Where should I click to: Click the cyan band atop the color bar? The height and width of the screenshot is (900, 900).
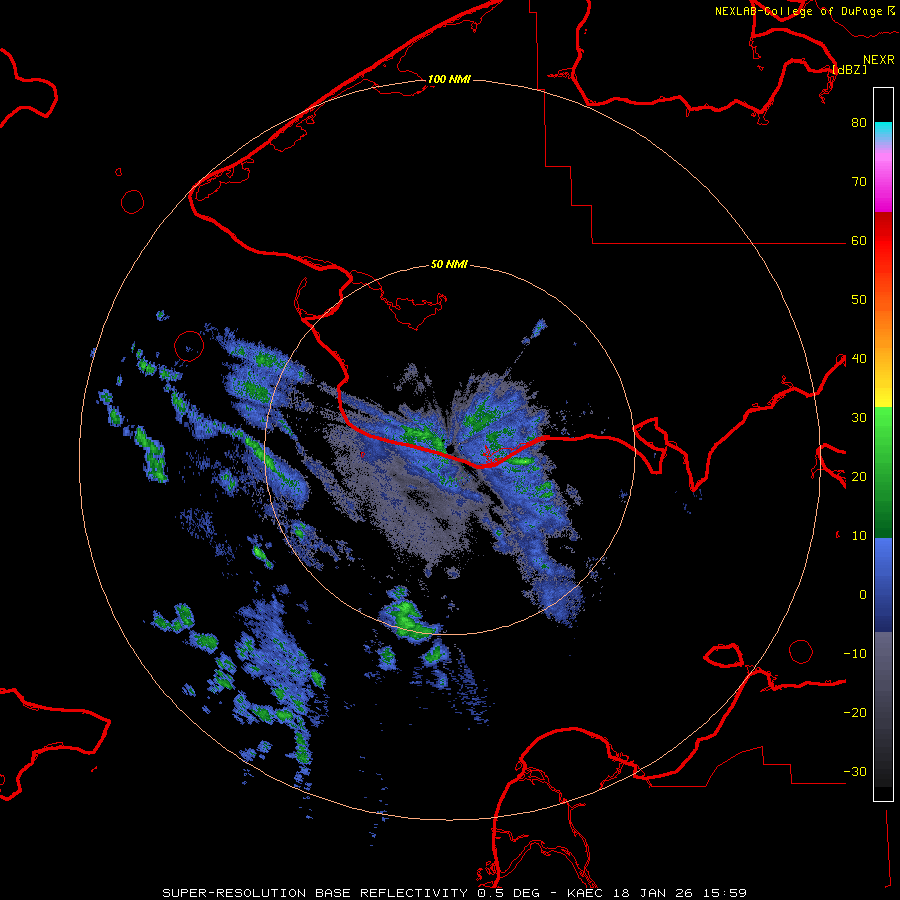click(x=883, y=132)
